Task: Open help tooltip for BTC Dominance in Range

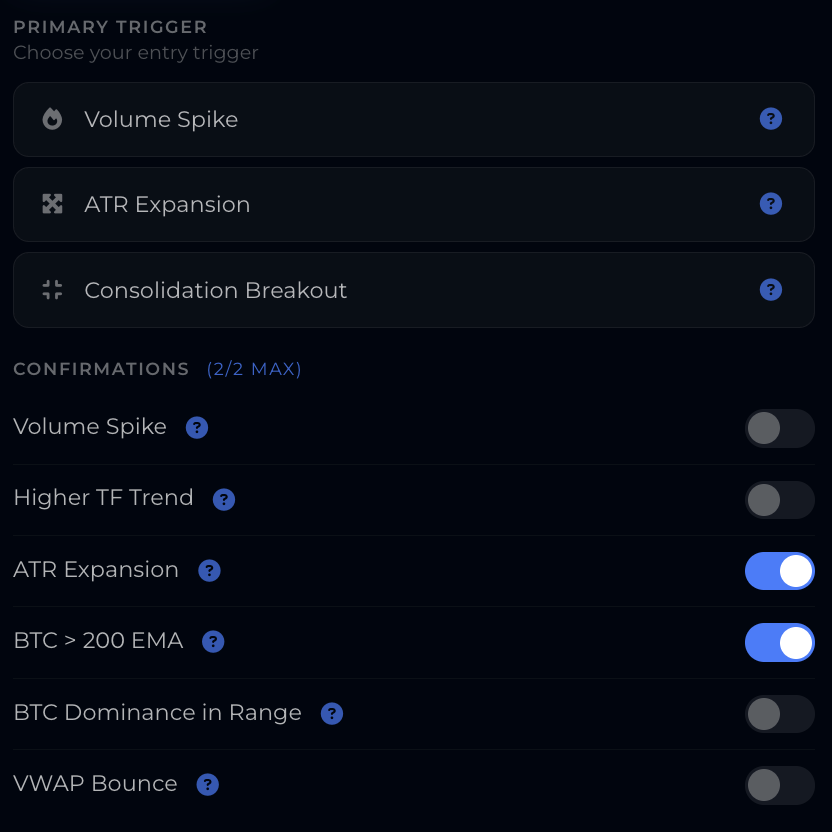Action: click(x=332, y=713)
